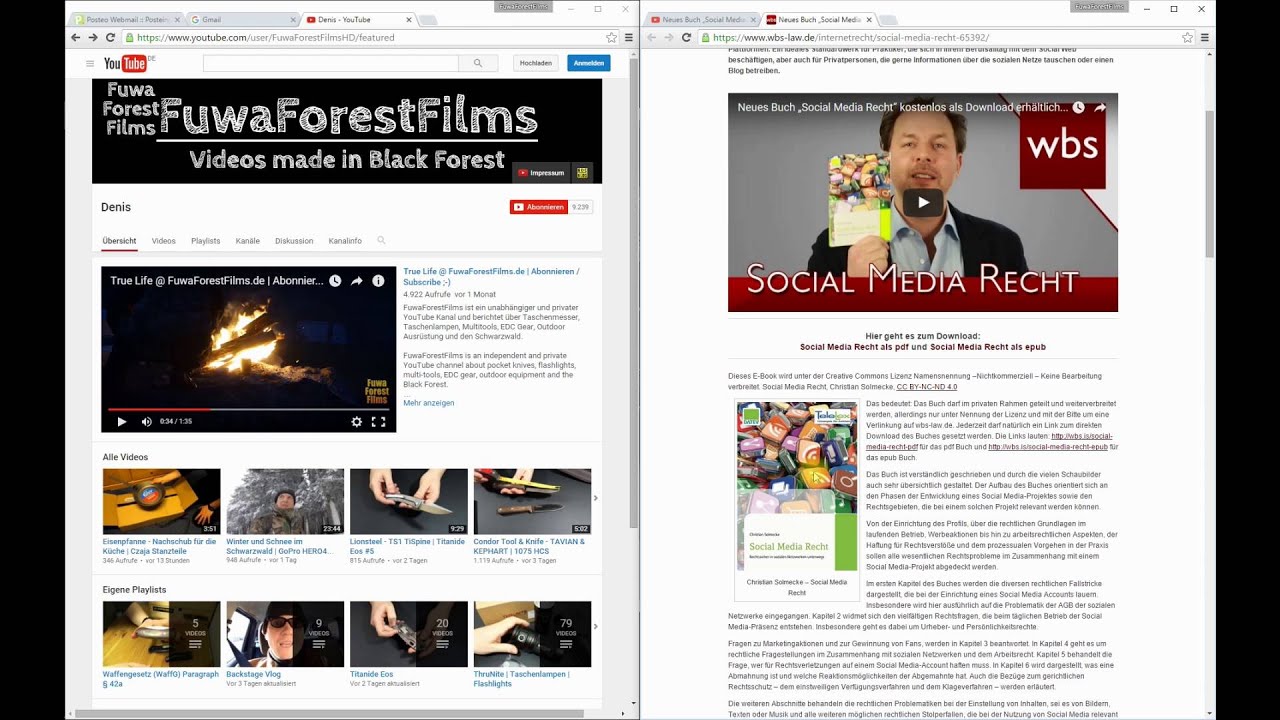Open Impressum link on channel banner

point(540,172)
